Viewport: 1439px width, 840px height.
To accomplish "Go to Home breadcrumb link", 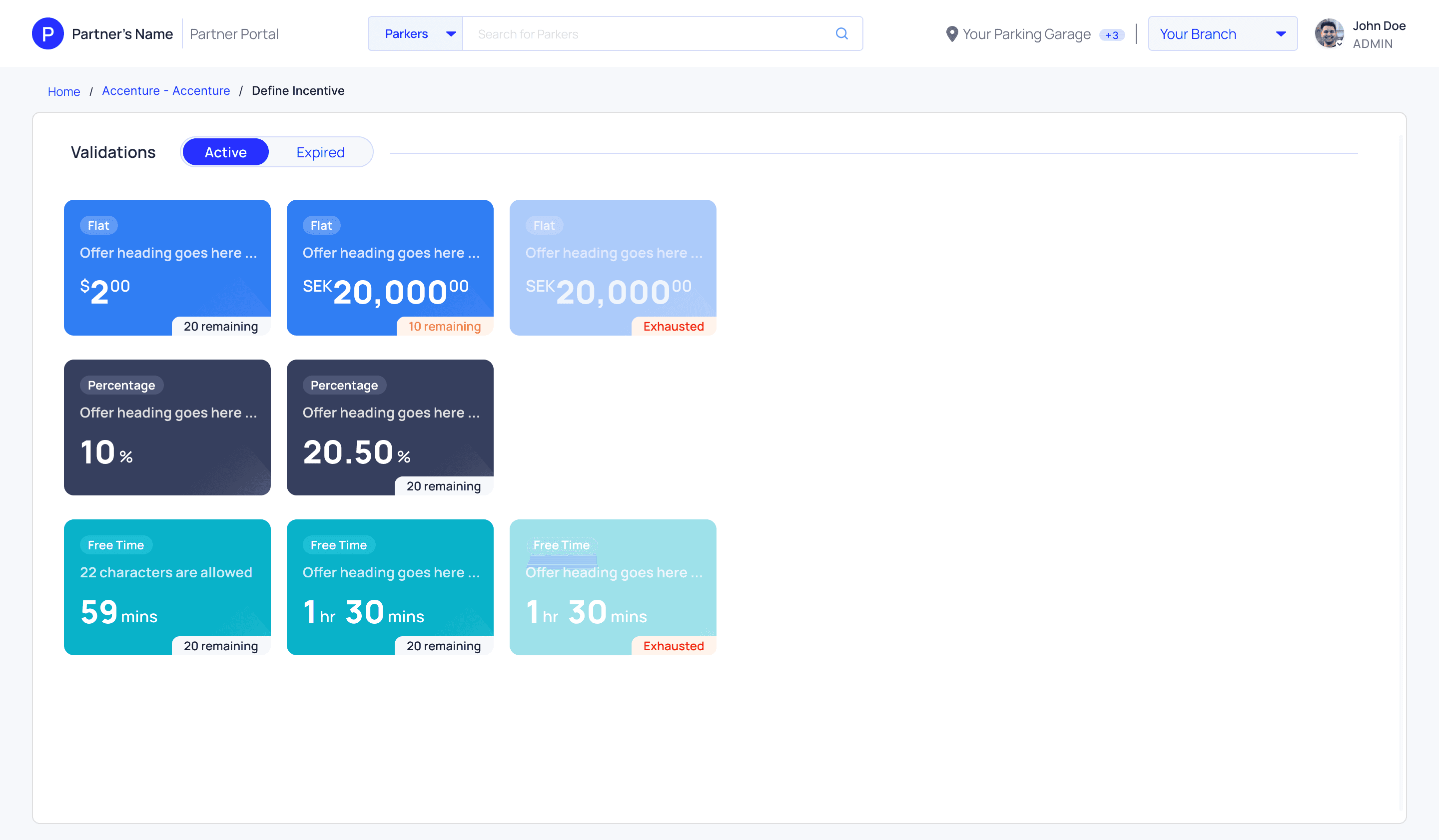I will (63, 91).
